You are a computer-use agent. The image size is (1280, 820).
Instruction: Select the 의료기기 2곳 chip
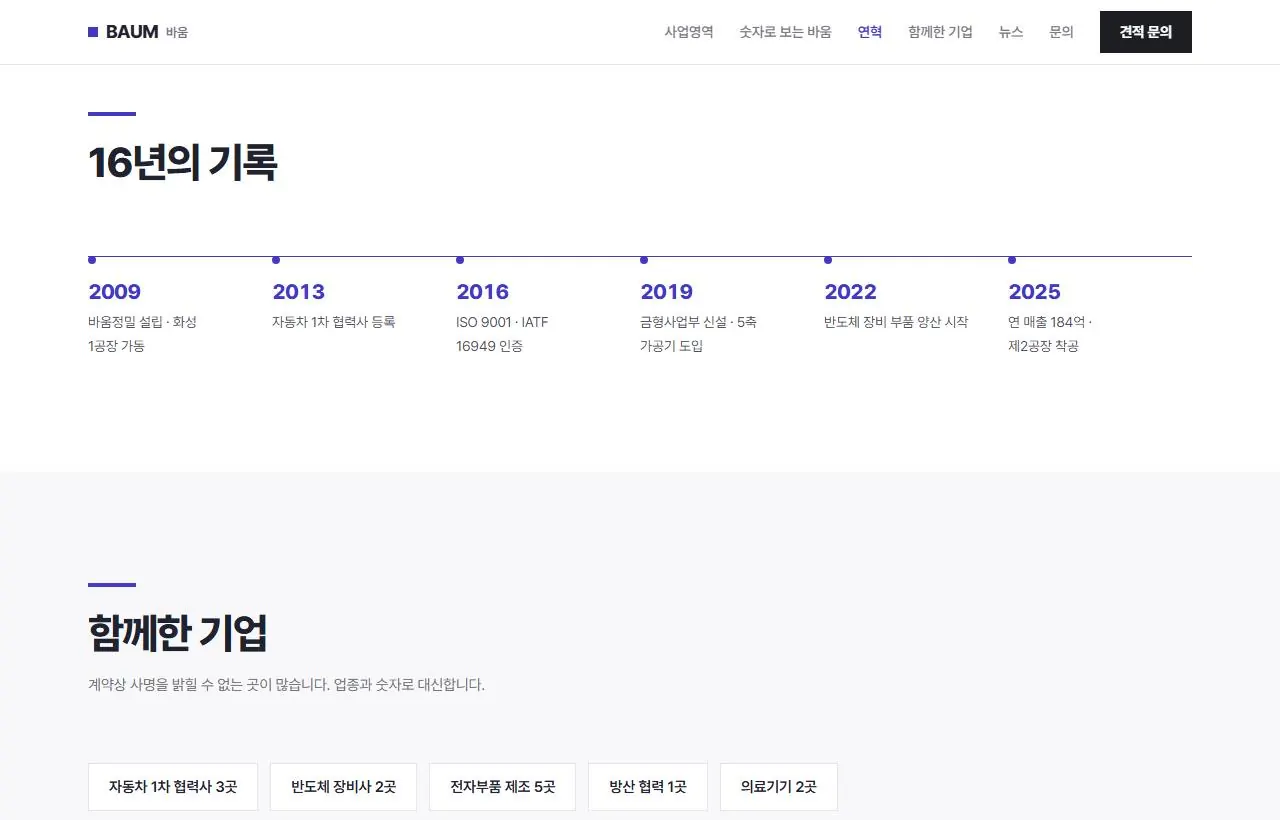(x=779, y=787)
